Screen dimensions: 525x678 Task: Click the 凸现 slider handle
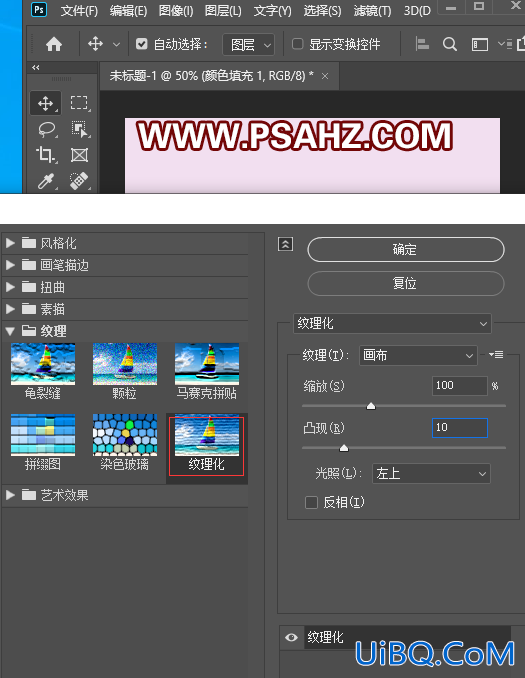pos(344,448)
